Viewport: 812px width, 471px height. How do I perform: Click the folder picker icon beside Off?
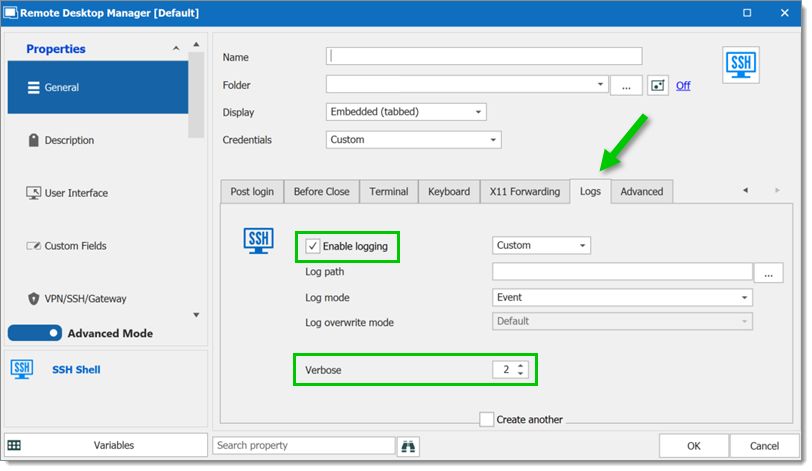point(658,85)
